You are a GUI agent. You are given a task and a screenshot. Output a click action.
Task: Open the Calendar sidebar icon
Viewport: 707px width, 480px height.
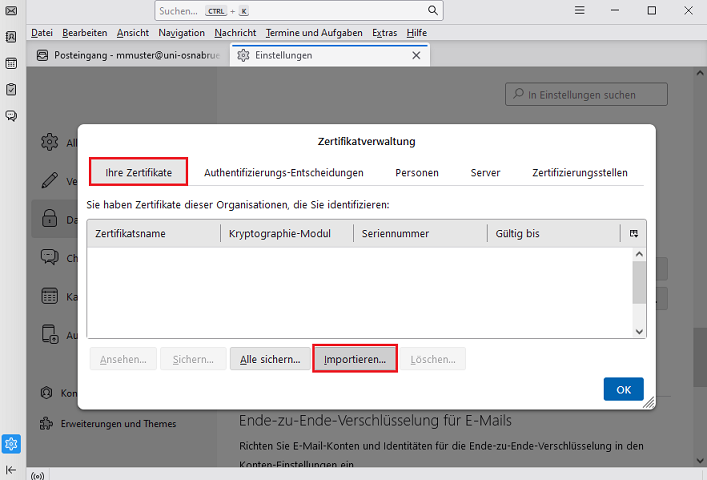[11, 63]
